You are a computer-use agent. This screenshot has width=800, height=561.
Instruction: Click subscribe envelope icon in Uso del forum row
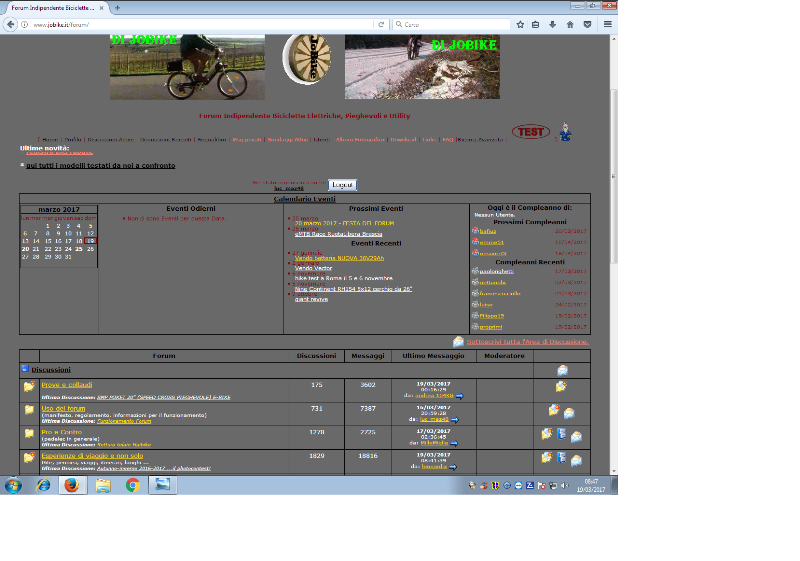click(569, 413)
